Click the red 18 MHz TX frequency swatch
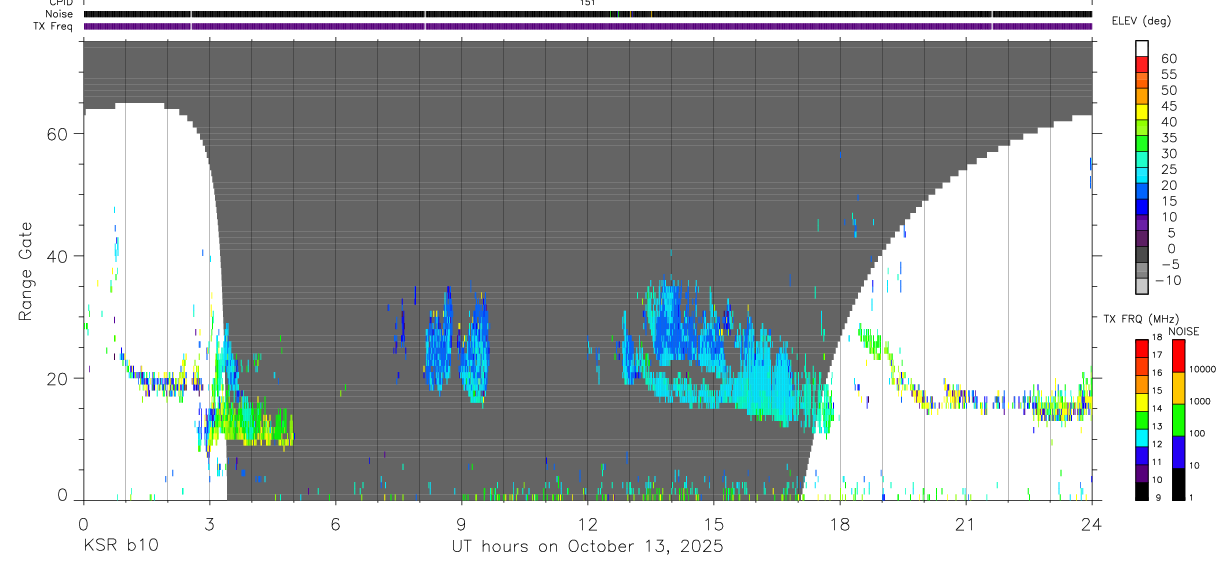The width and height of the screenshot is (1228, 567). pos(1142,348)
